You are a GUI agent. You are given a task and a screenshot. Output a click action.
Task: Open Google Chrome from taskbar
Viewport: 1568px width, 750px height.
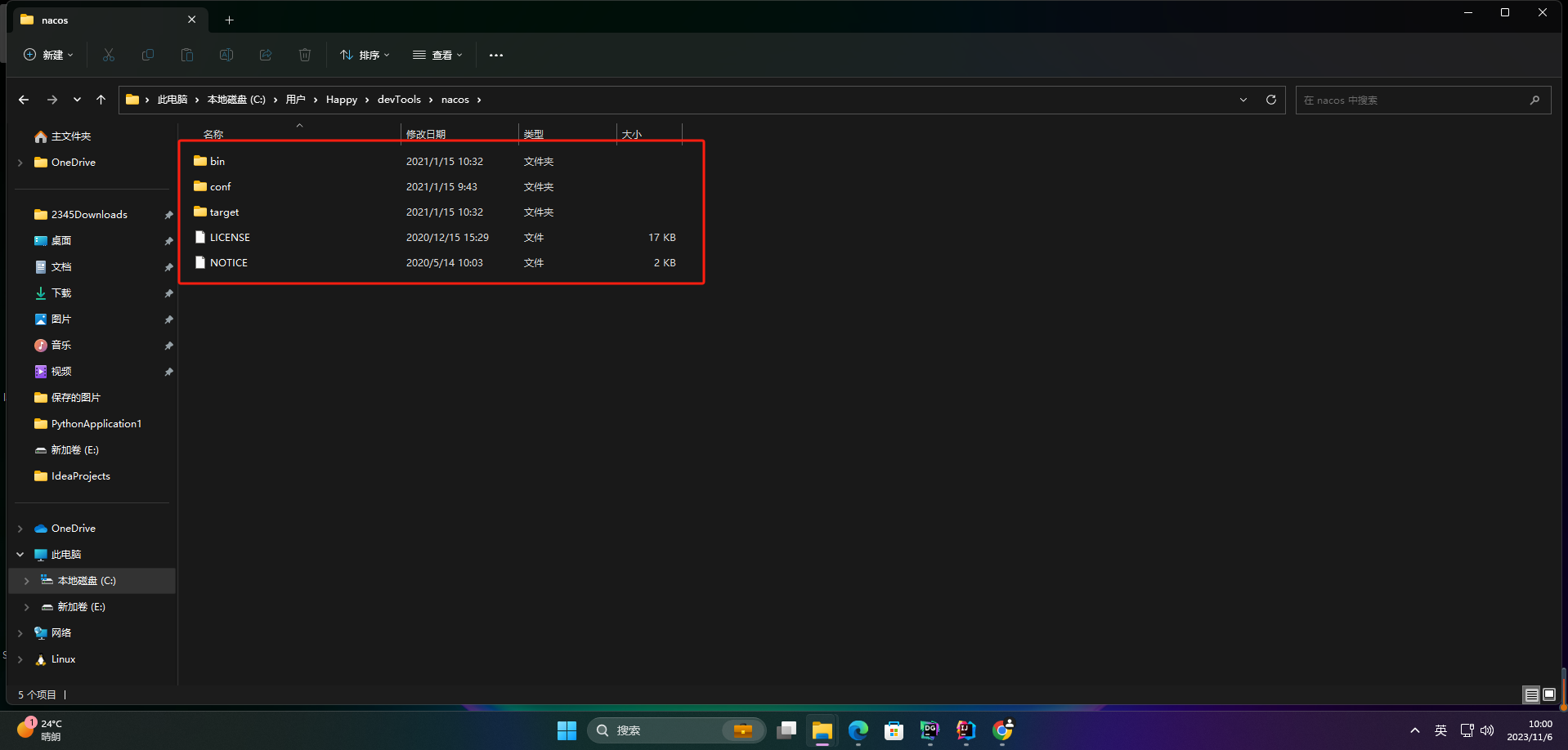[1002, 730]
